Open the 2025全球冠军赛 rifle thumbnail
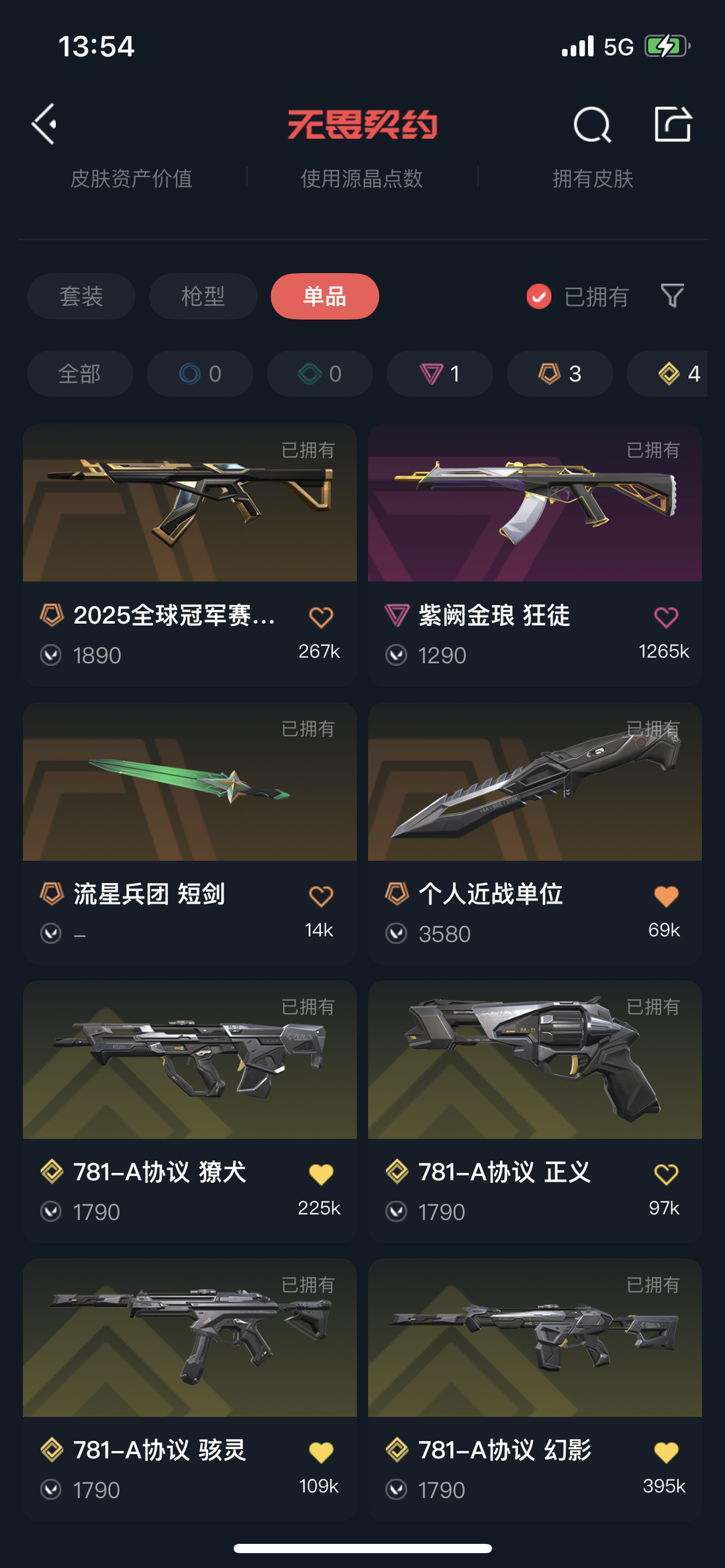The width and height of the screenshot is (725, 1568). tap(190, 503)
